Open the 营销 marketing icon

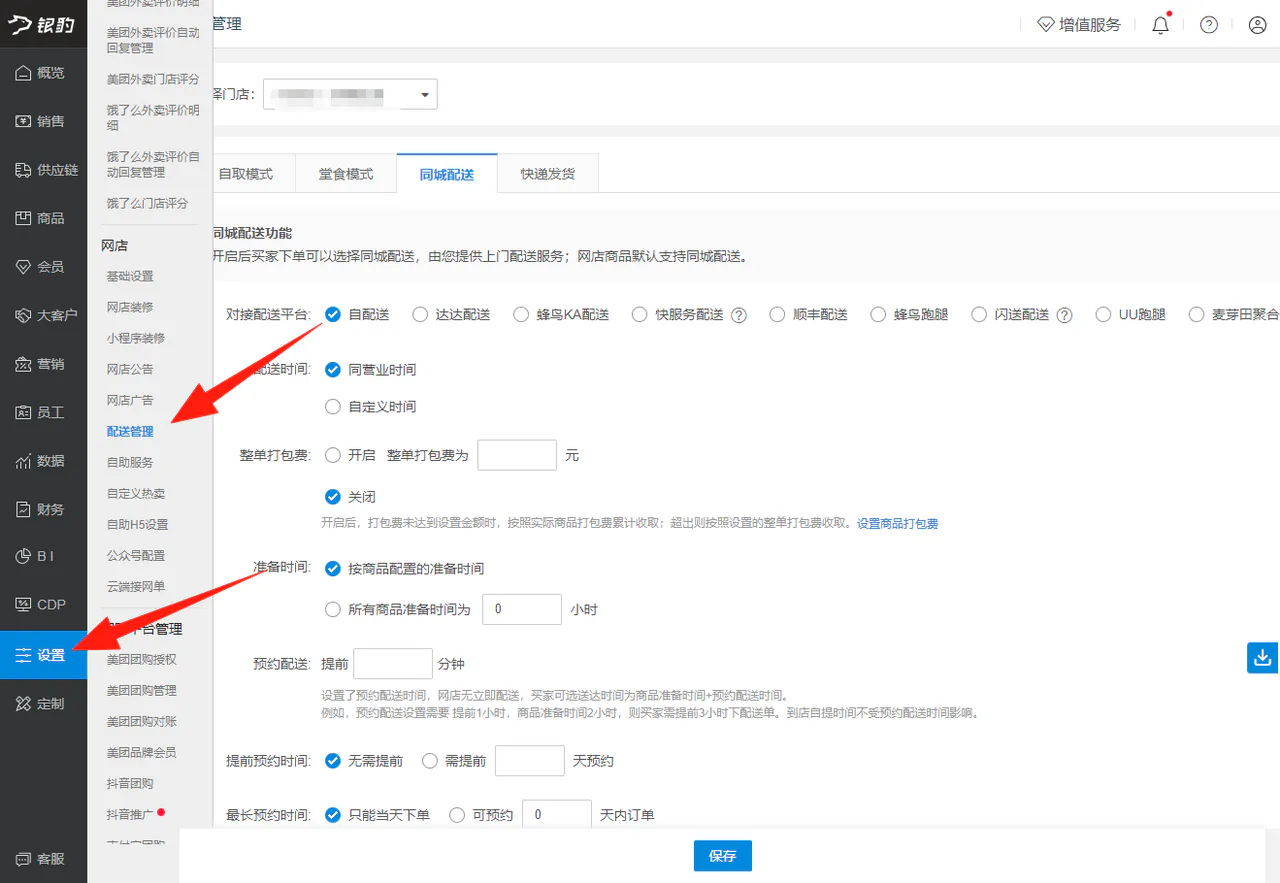tap(23, 364)
